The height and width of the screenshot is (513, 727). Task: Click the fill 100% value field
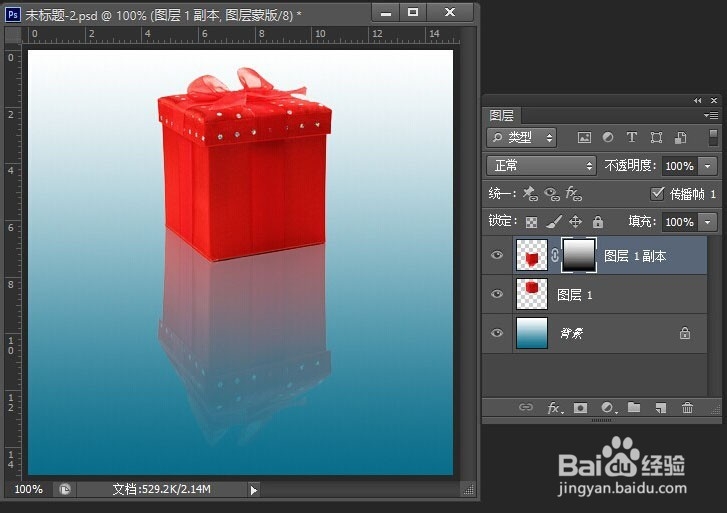click(x=680, y=222)
